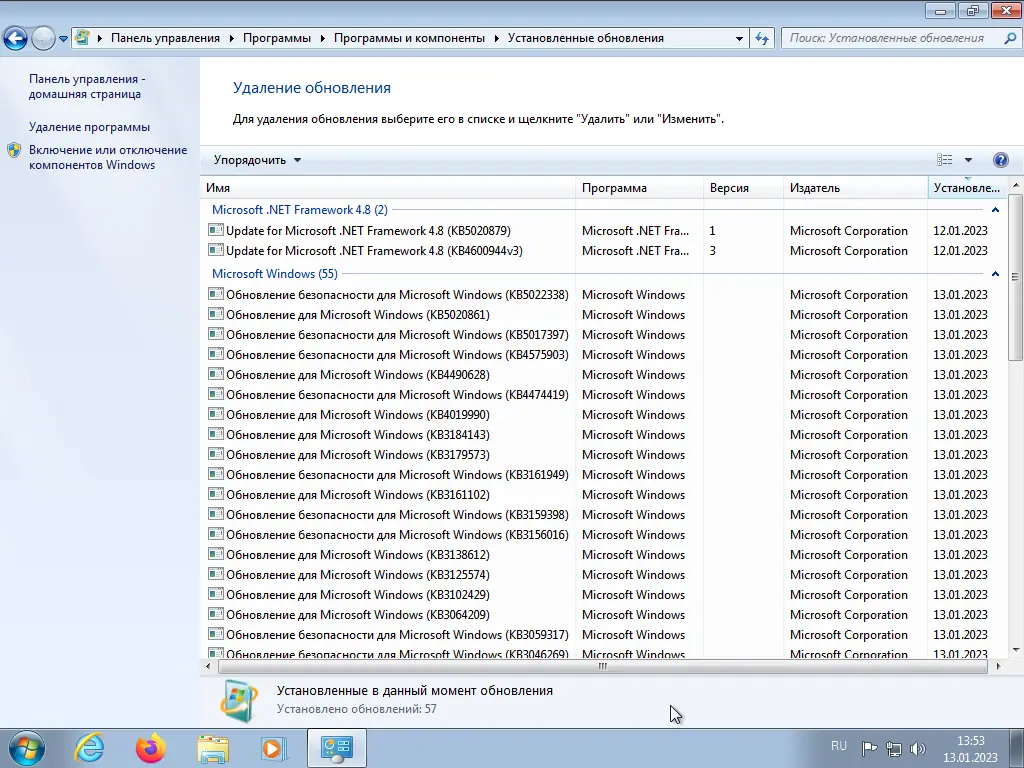Open Включение или отключение компонентов Windows
This screenshot has height=768, width=1024.
[x=108, y=157]
